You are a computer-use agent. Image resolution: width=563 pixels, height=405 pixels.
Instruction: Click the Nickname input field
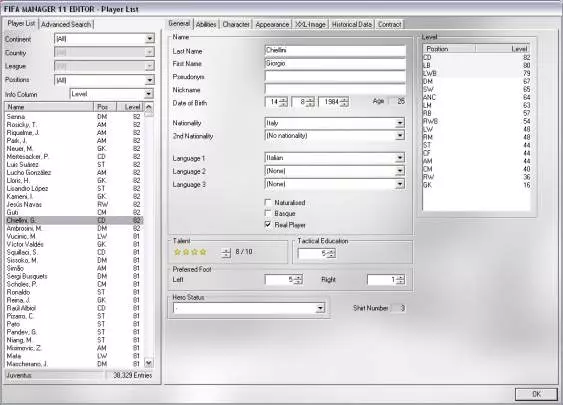coord(335,89)
